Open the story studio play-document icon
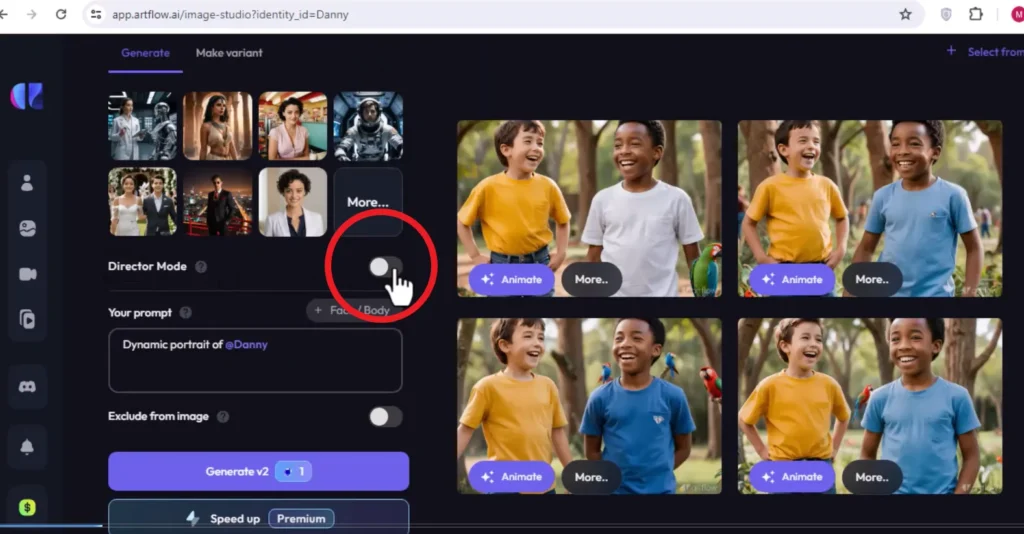This screenshot has width=1024, height=534. click(27, 319)
